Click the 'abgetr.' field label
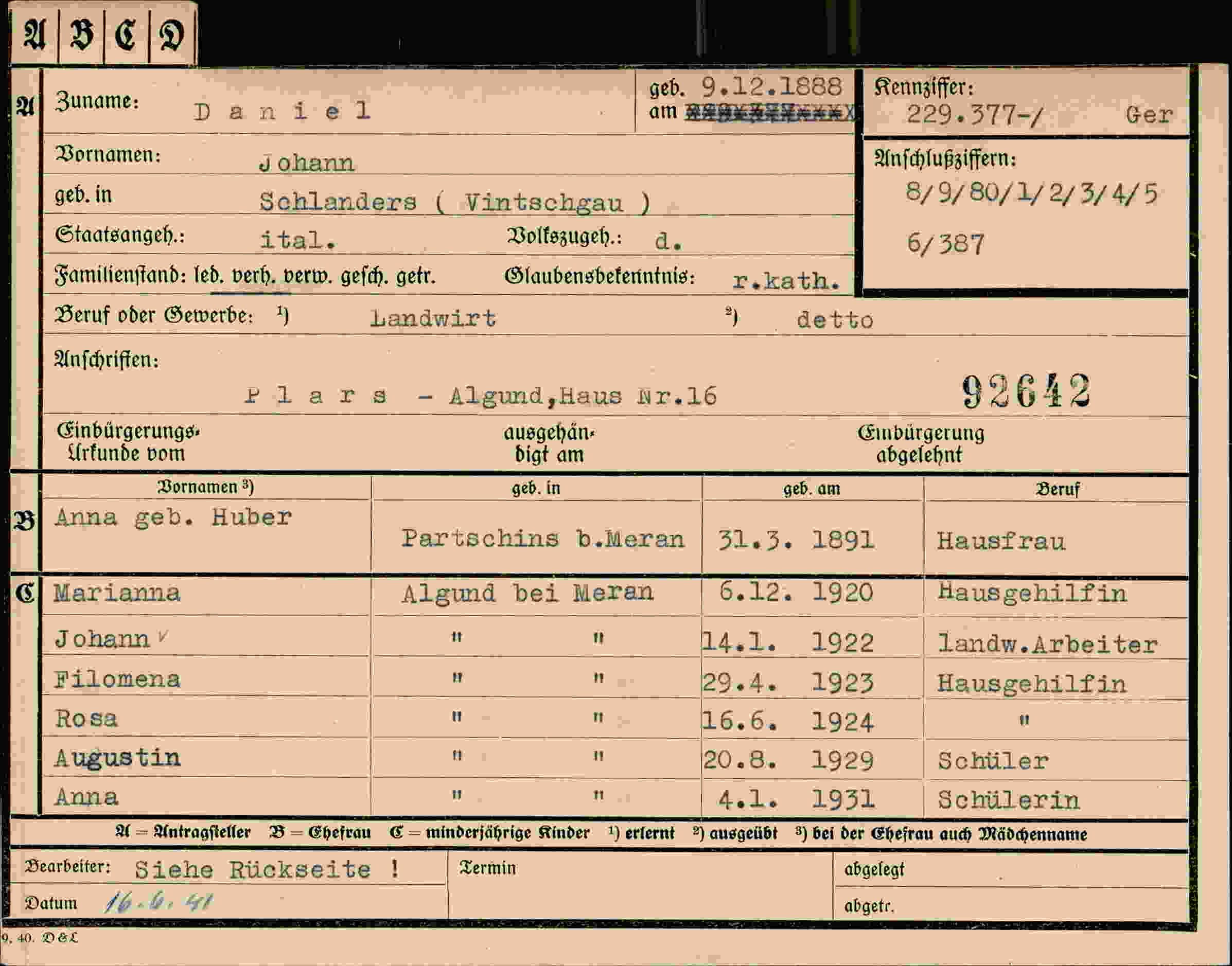 click(869, 907)
